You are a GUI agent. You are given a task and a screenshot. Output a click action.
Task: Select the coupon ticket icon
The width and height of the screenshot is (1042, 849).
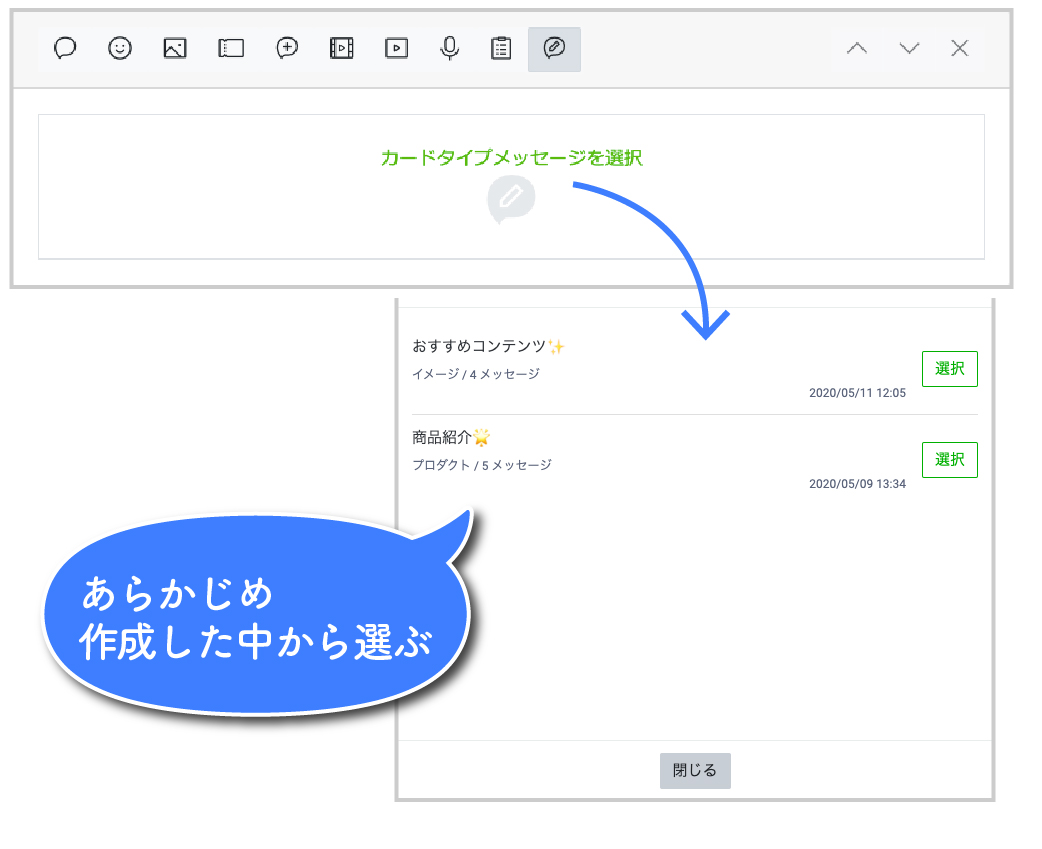(231, 48)
